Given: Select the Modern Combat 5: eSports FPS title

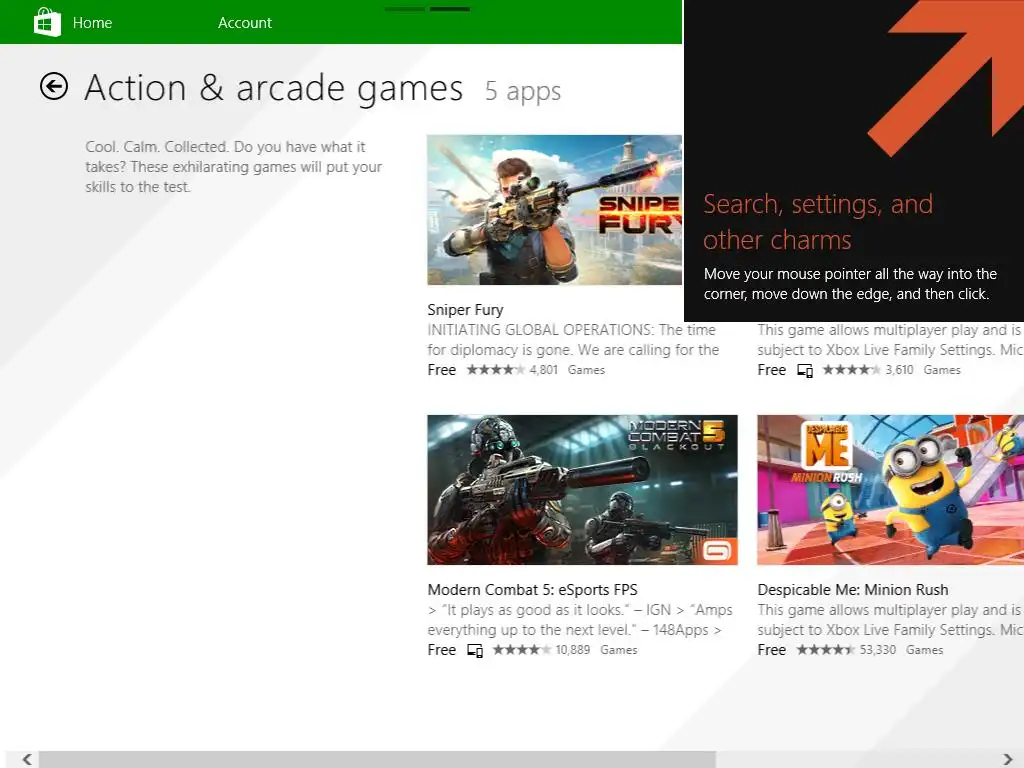Looking at the screenshot, I should (x=532, y=590).
